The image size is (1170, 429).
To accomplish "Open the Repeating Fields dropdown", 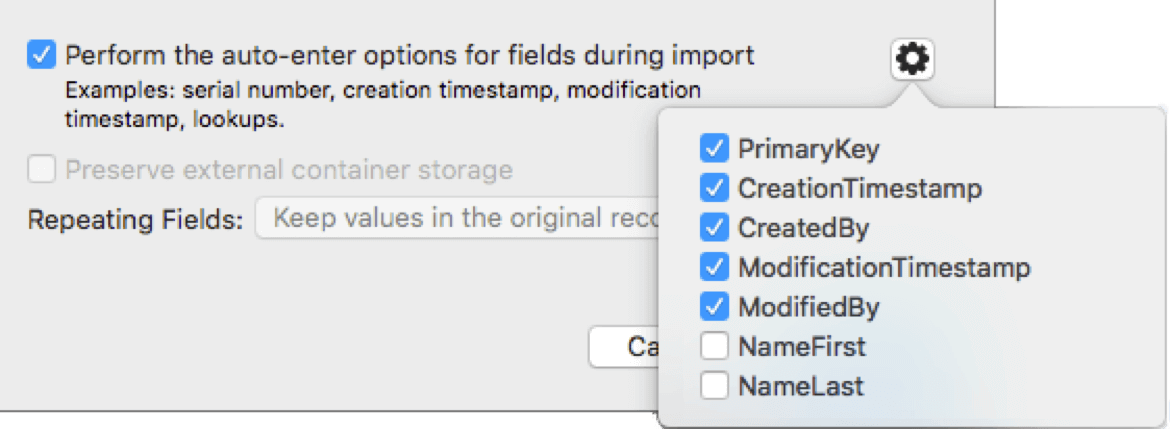I will point(457,219).
